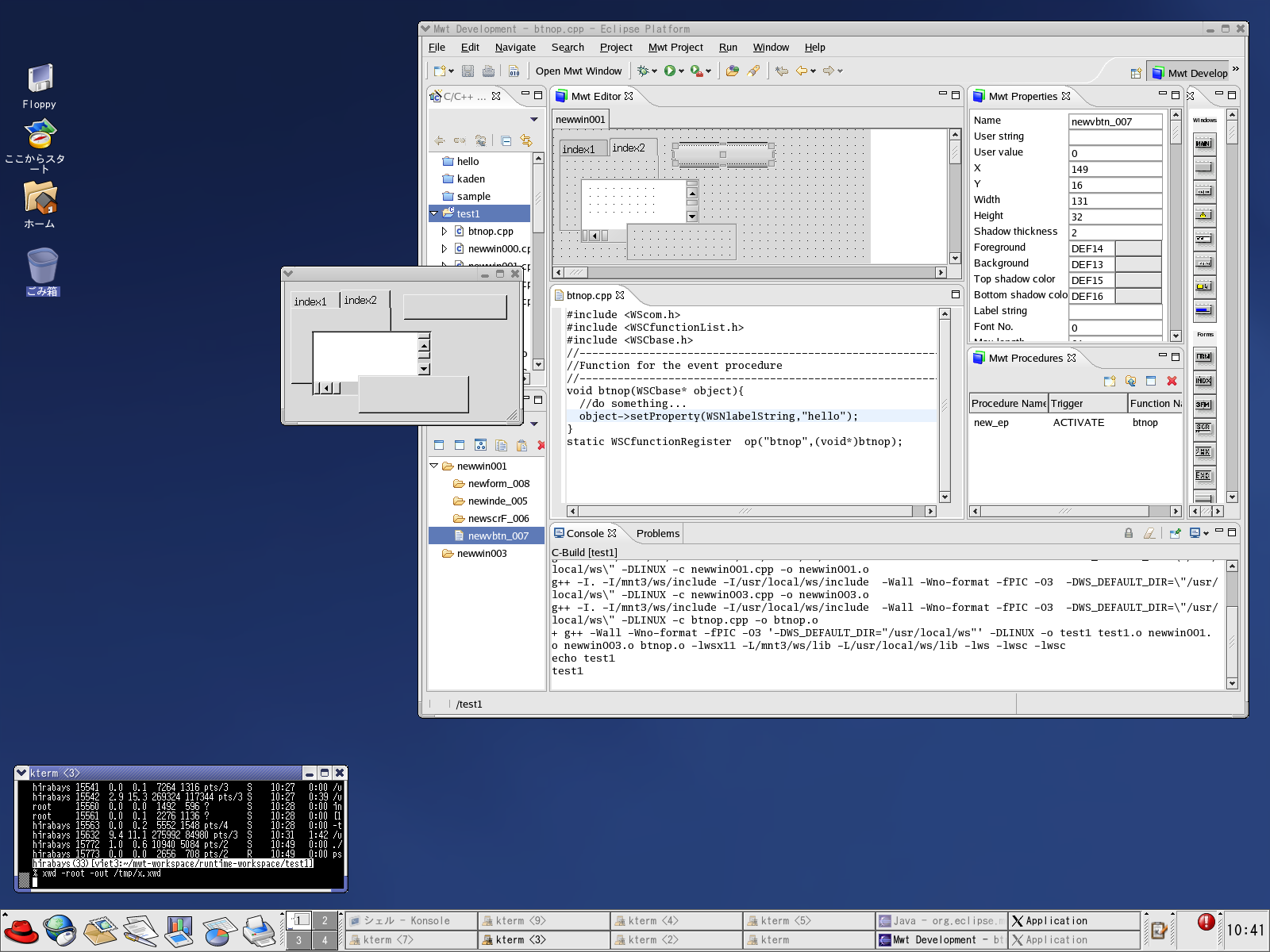Open the run configuration dropdown arrow

click(681, 71)
